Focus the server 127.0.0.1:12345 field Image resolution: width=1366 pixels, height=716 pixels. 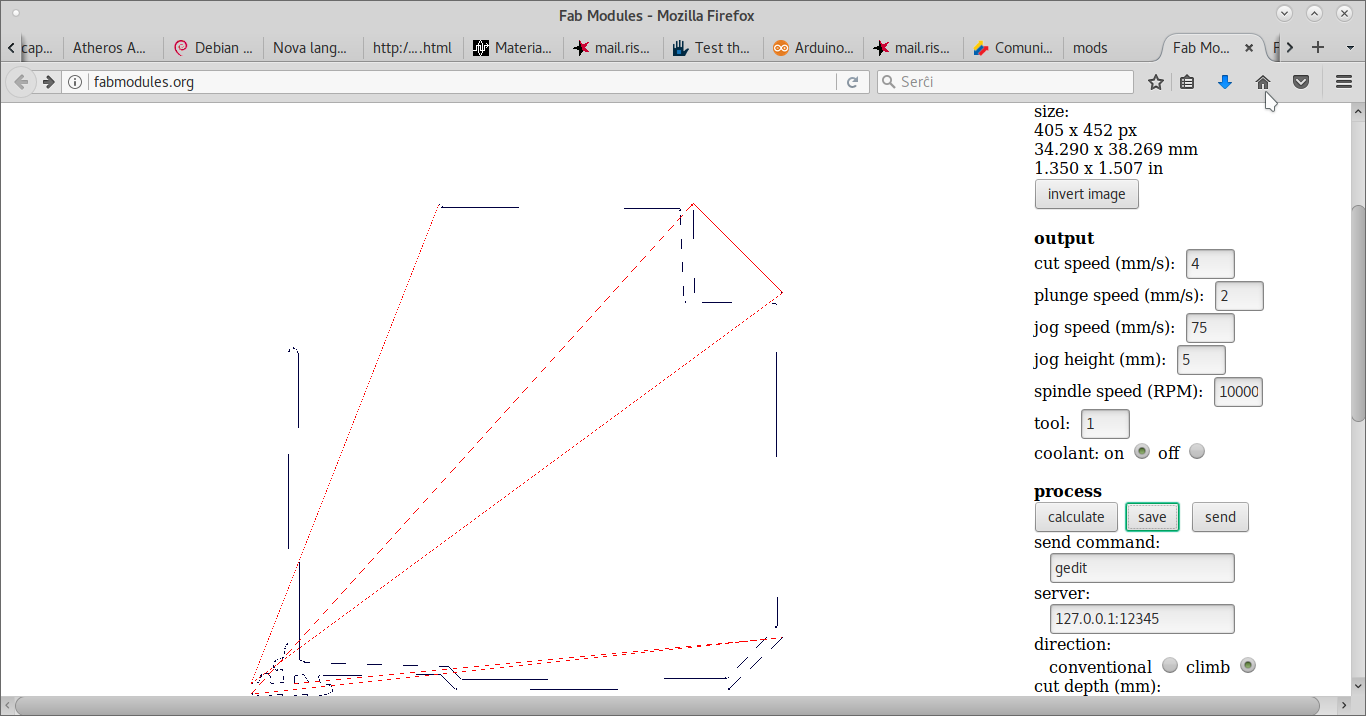pyautogui.click(x=1142, y=619)
